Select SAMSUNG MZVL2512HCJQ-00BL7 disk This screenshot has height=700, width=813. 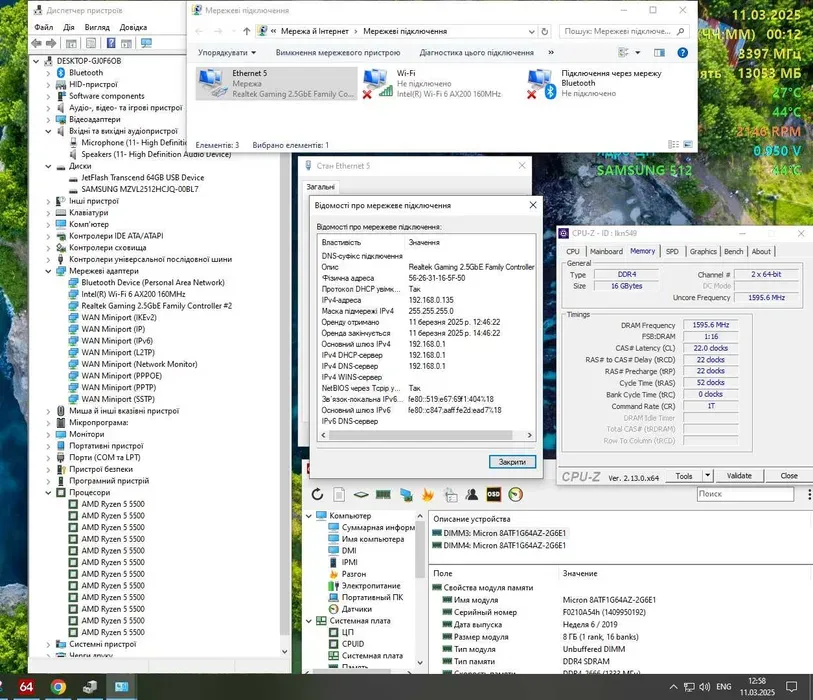point(139,189)
